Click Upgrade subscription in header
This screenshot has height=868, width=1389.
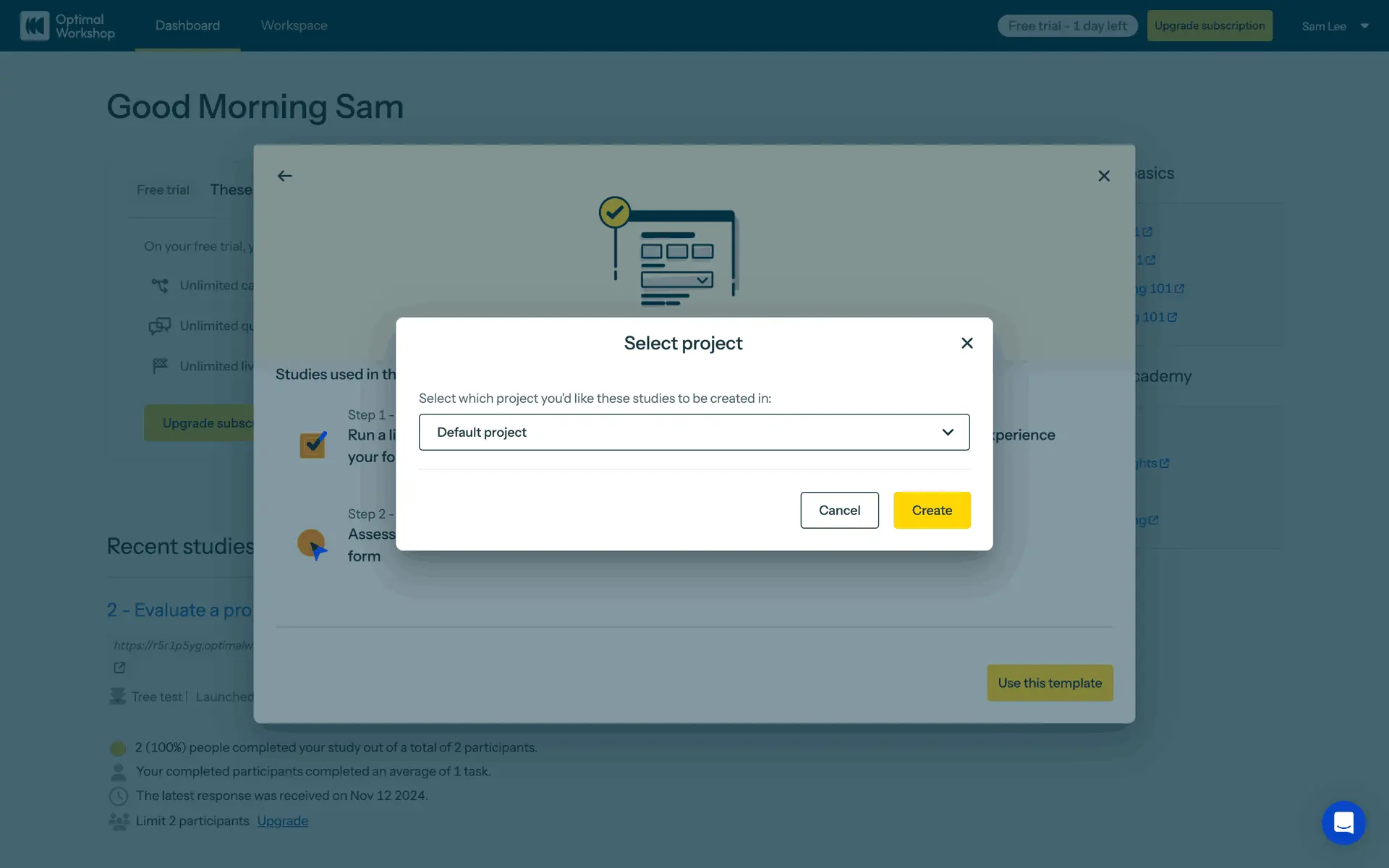pos(1209,25)
